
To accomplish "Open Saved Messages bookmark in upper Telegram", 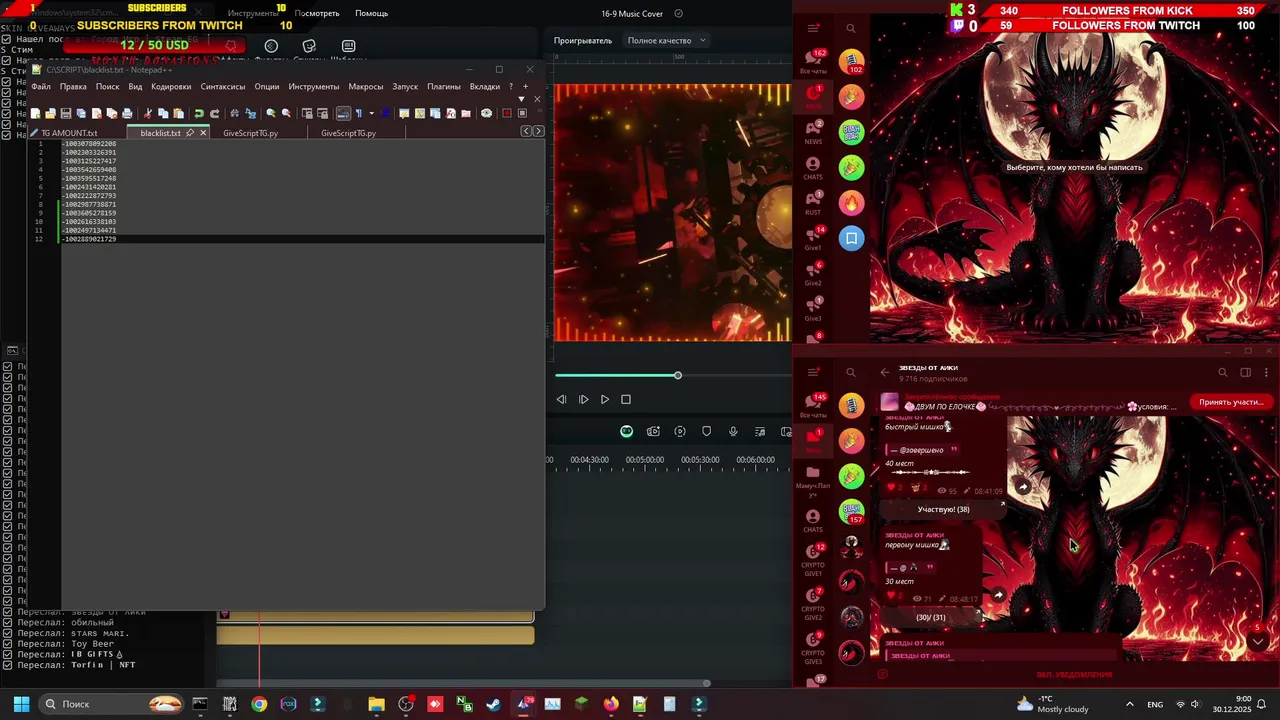I will (851, 238).
